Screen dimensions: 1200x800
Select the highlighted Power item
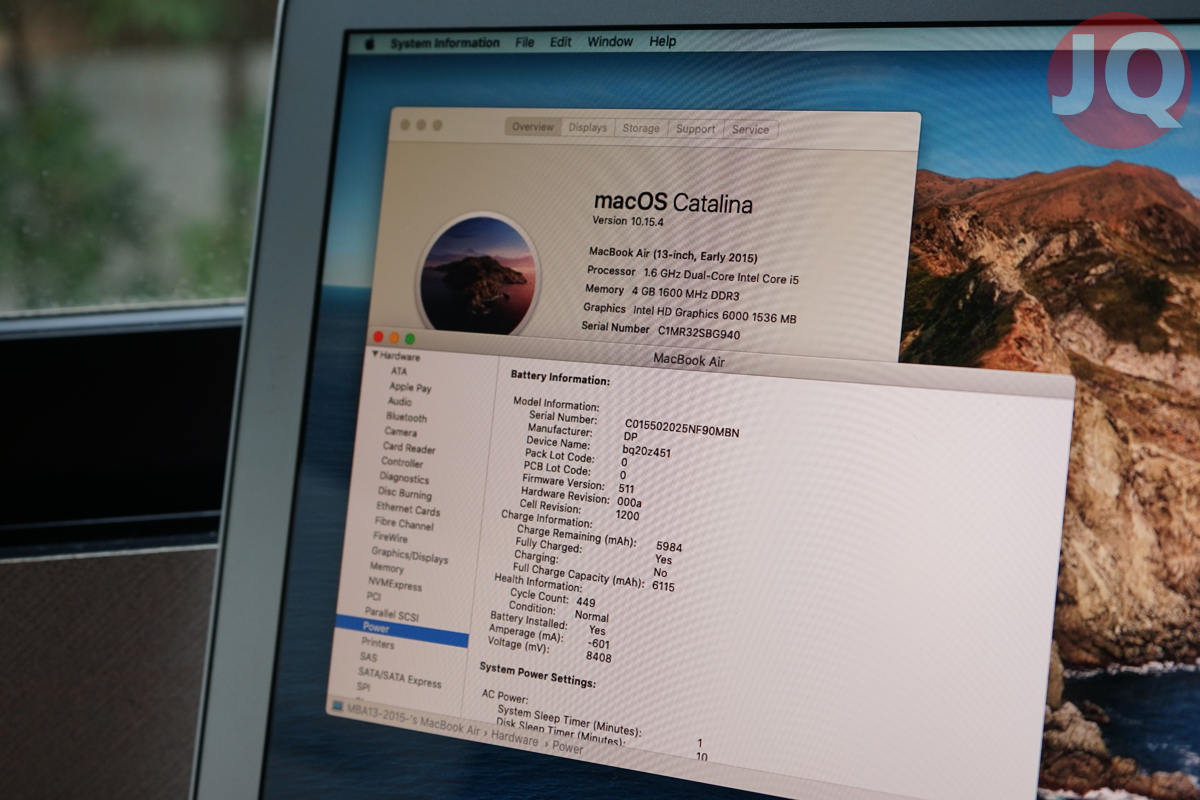[400, 630]
